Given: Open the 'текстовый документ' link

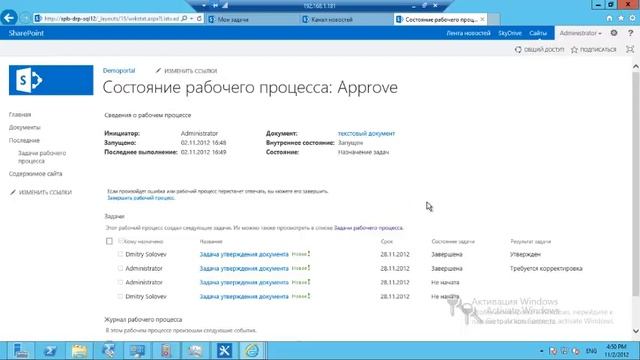Looking at the screenshot, I should pyautogui.click(x=366, y=133).
